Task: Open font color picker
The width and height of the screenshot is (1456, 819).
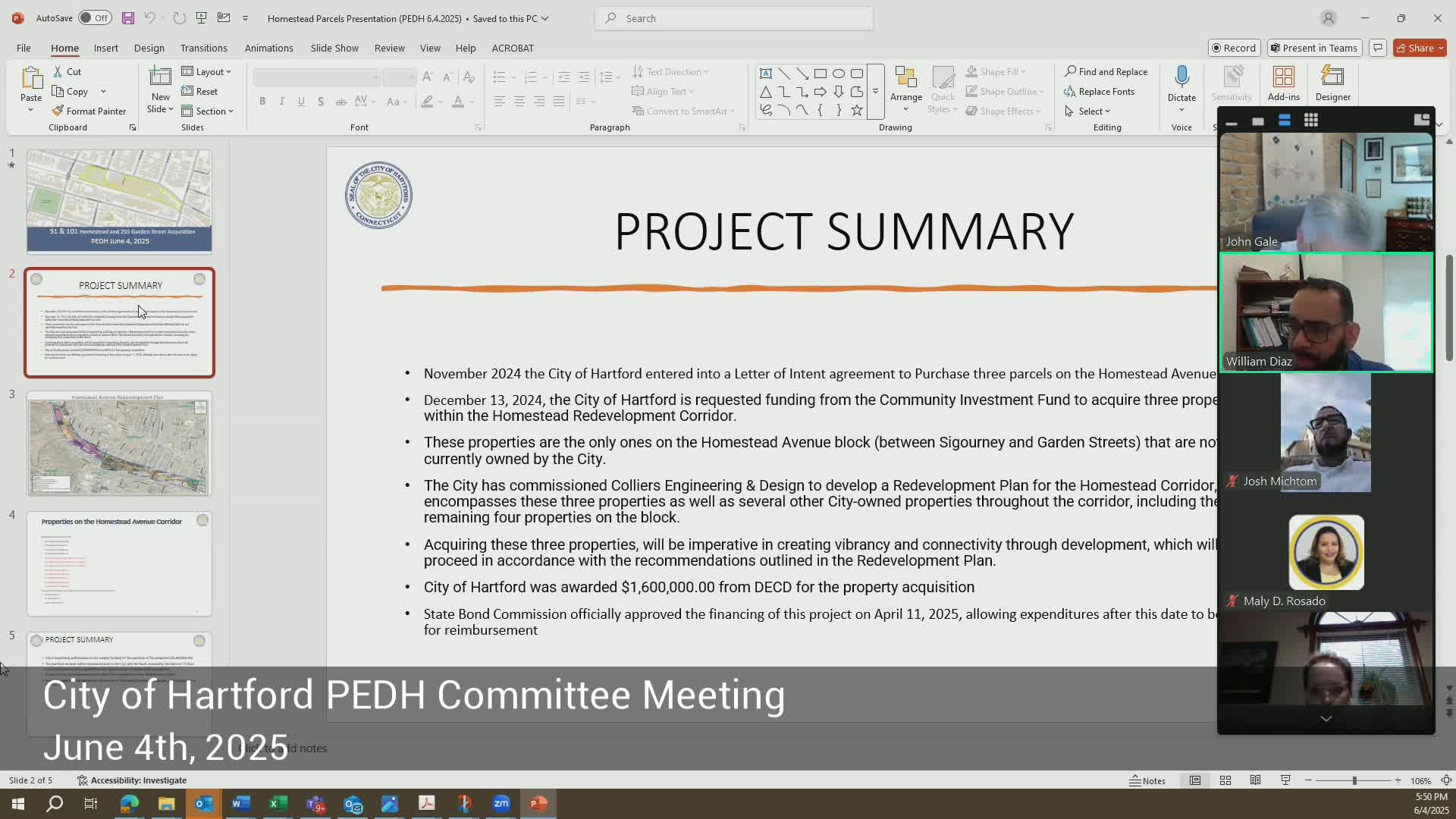Action: pyautogui.click(x=458, y=101)
